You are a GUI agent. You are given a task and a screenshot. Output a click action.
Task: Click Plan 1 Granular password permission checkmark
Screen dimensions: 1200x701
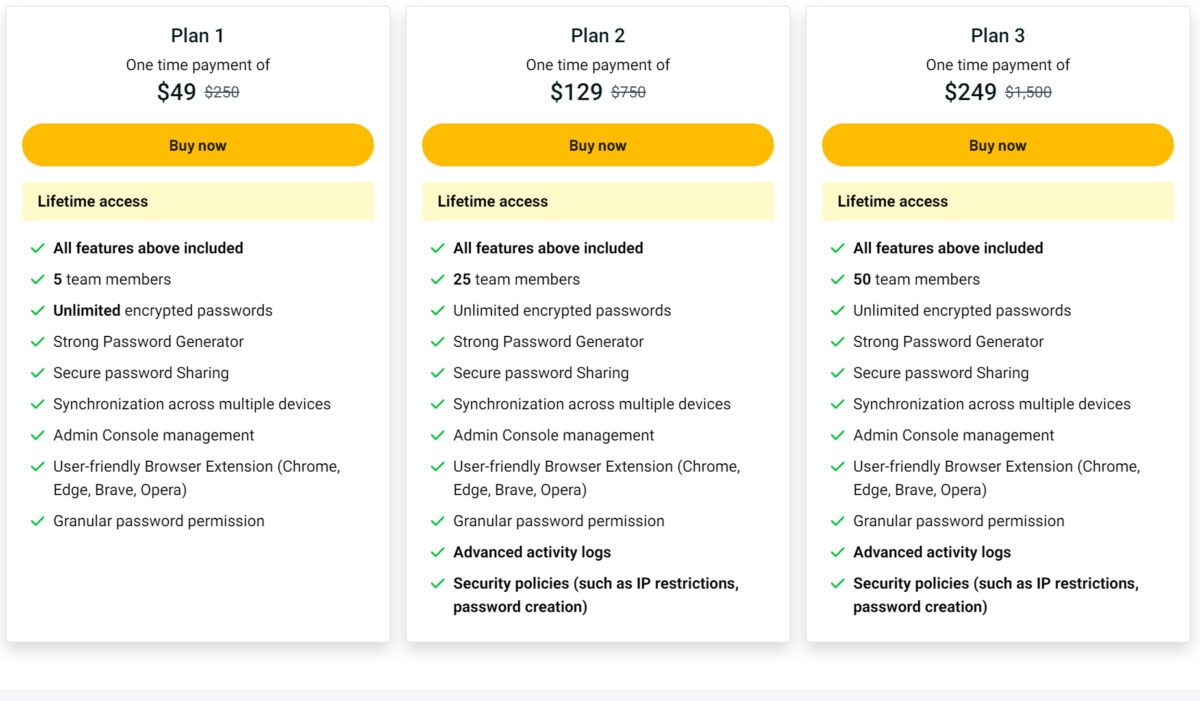38,521
